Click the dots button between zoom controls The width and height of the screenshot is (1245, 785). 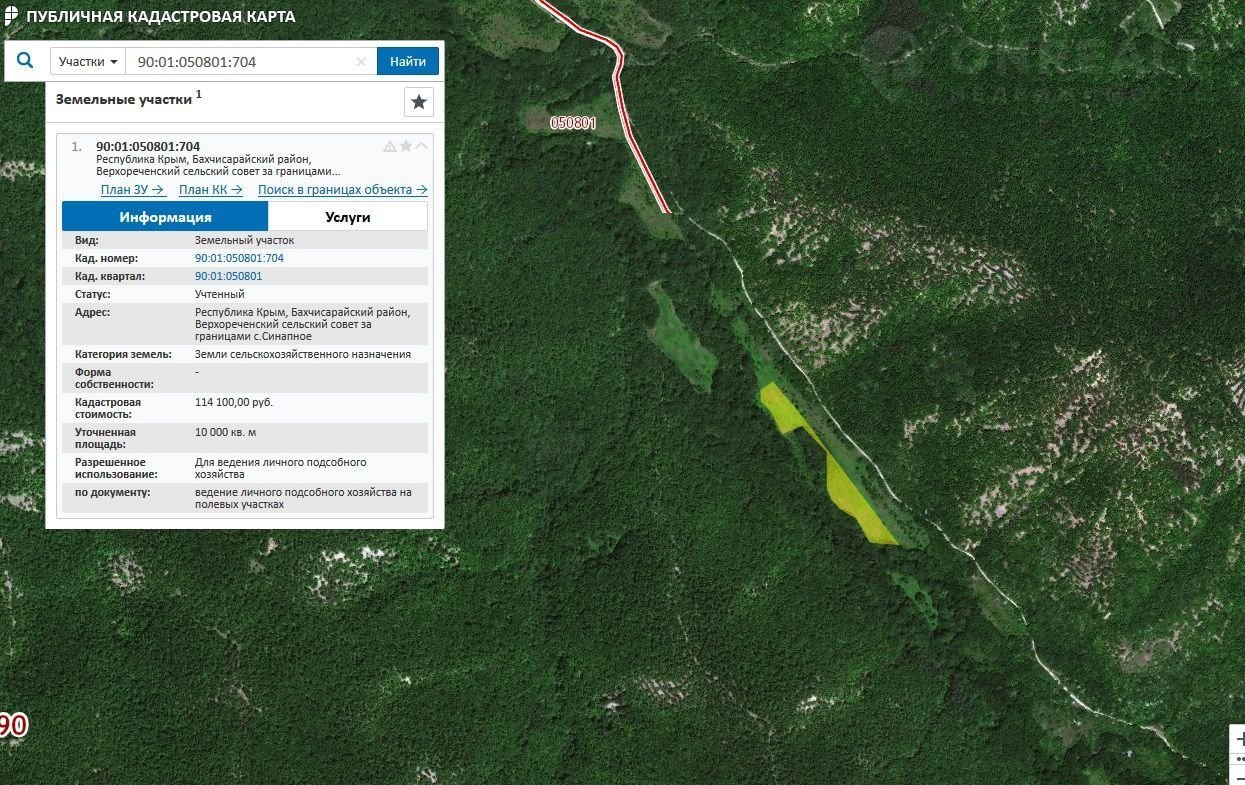1238,759
